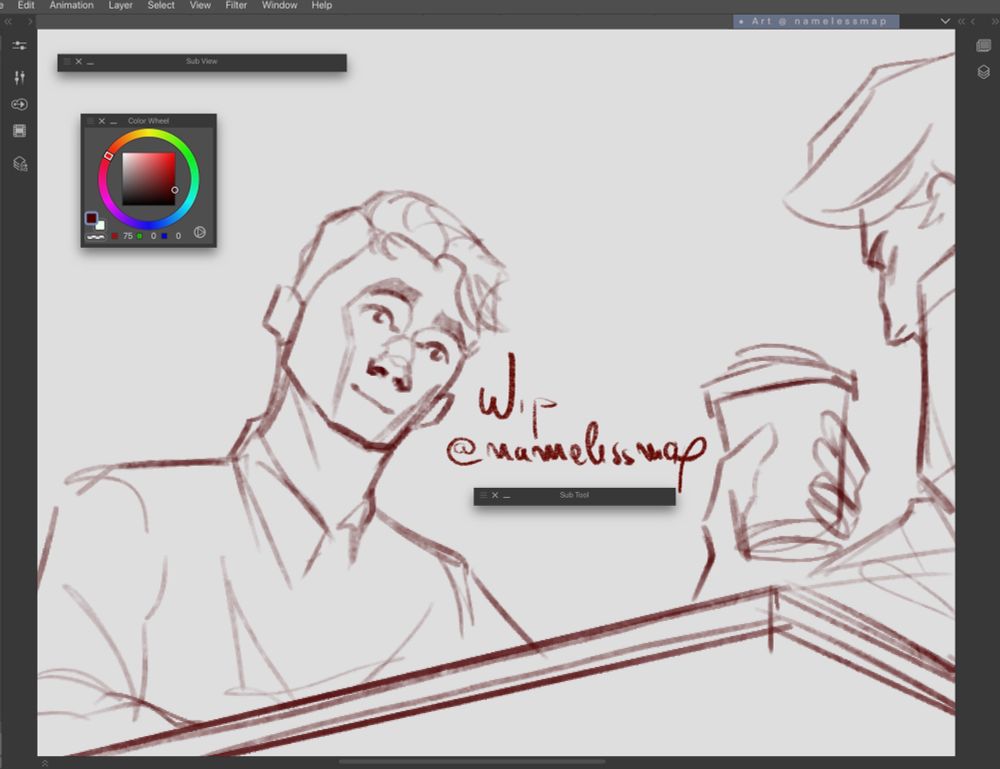
Task: Minimize the Color Wheel panel
Action: click(x=114, y=121)
